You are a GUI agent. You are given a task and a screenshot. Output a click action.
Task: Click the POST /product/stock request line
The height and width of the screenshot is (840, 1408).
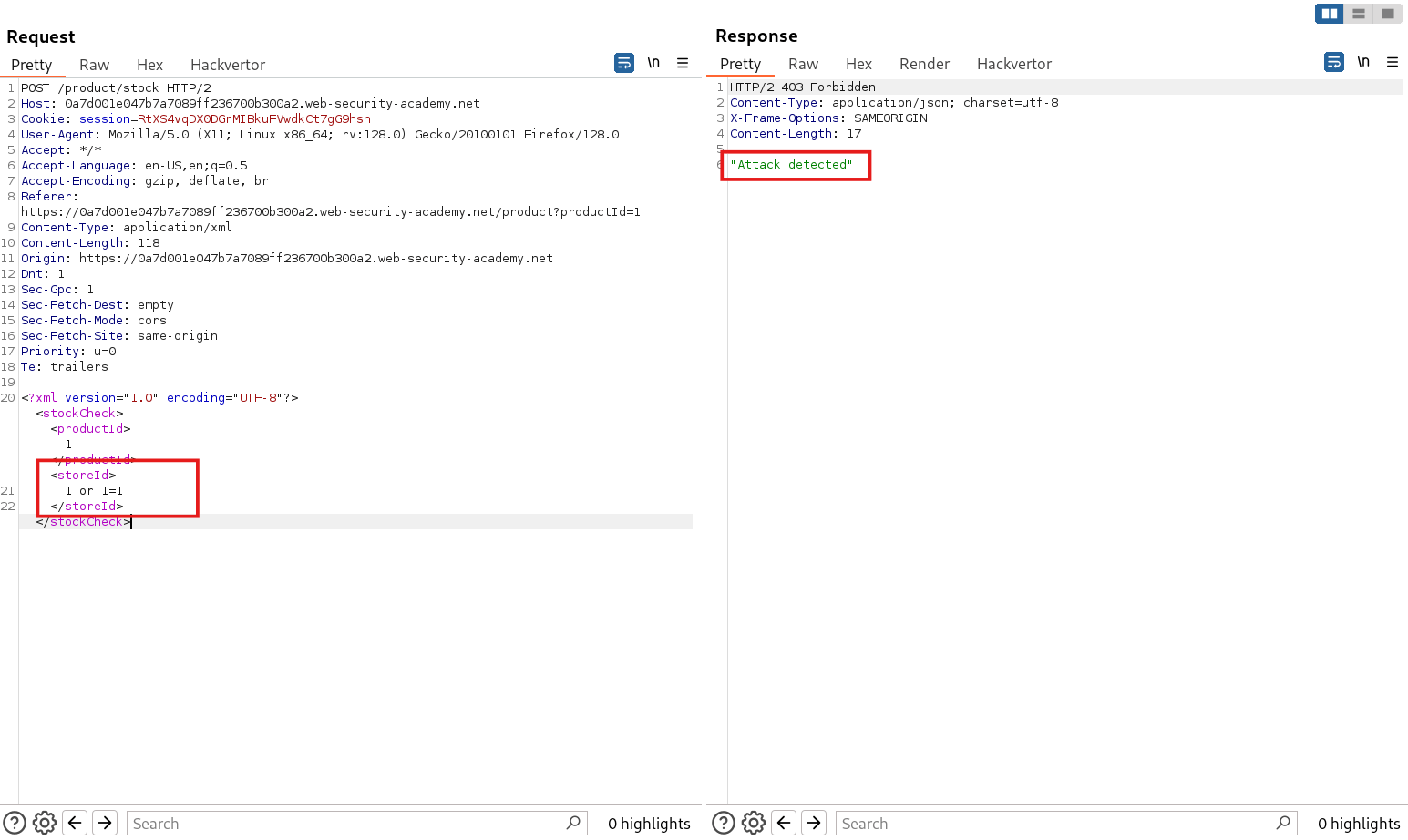pyautogui.click(x=116, y=87)
